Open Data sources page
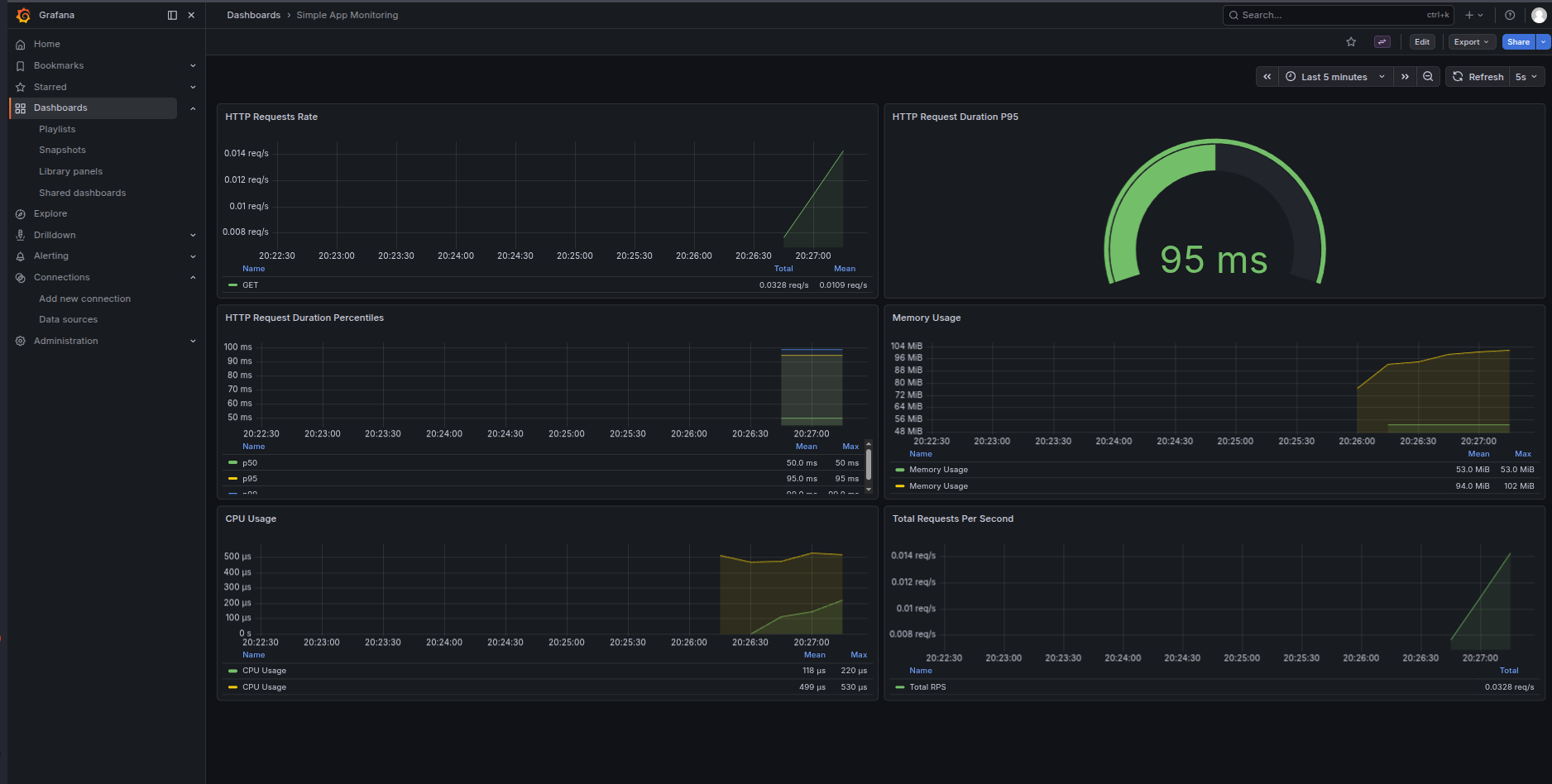 [68, 319]
